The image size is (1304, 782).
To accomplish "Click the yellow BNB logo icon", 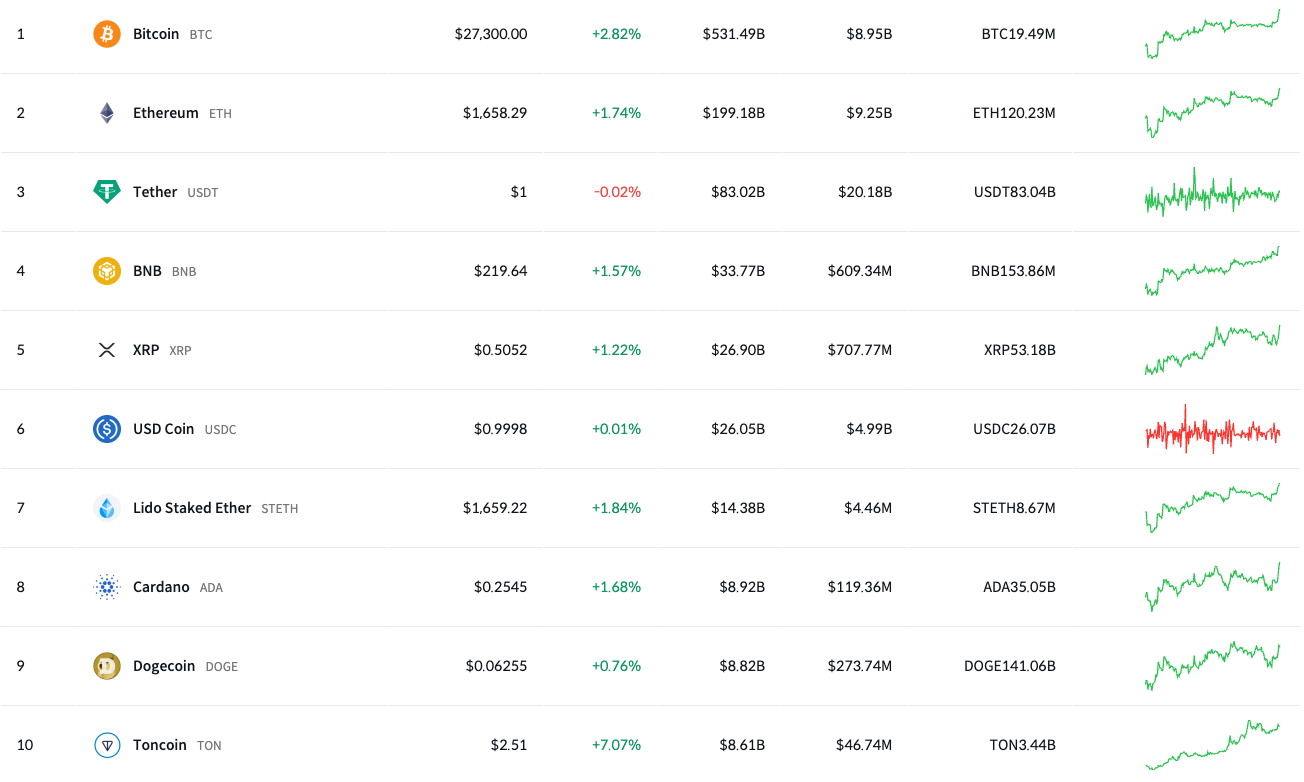I will [x=107, y=271].
